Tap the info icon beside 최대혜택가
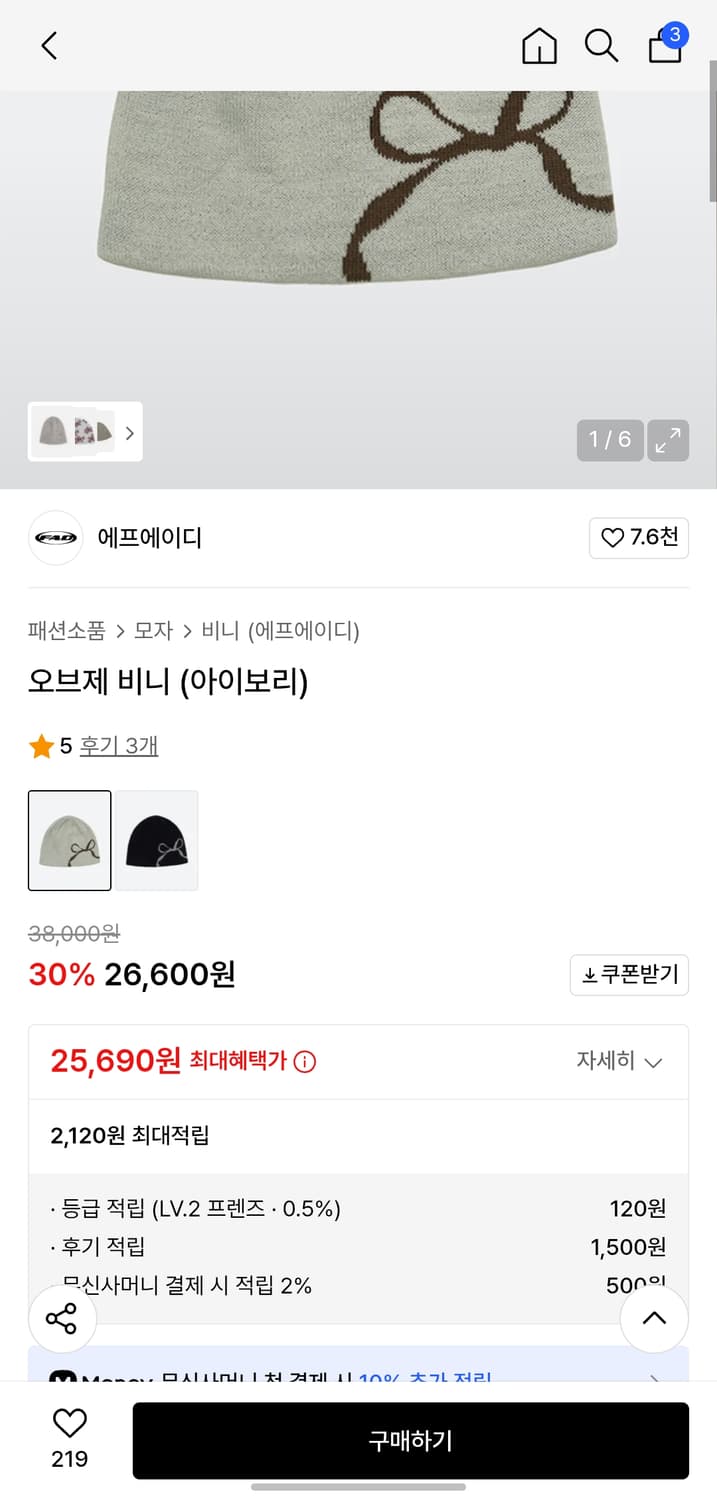Image resolution: width=717 pixels, height=1500 pixels. click(305, 1062)
